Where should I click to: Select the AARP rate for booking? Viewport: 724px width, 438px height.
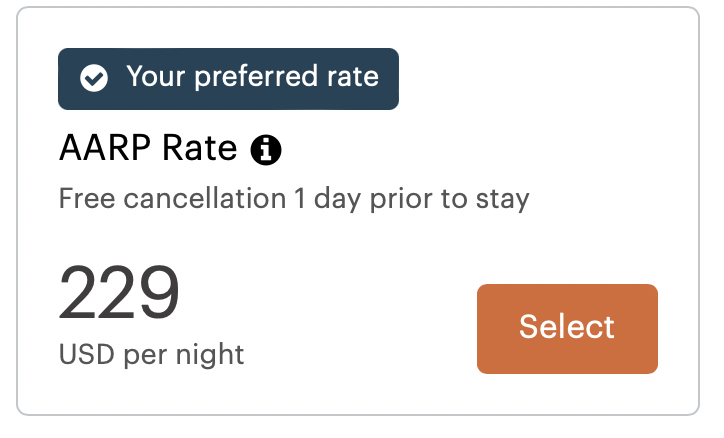567,329
